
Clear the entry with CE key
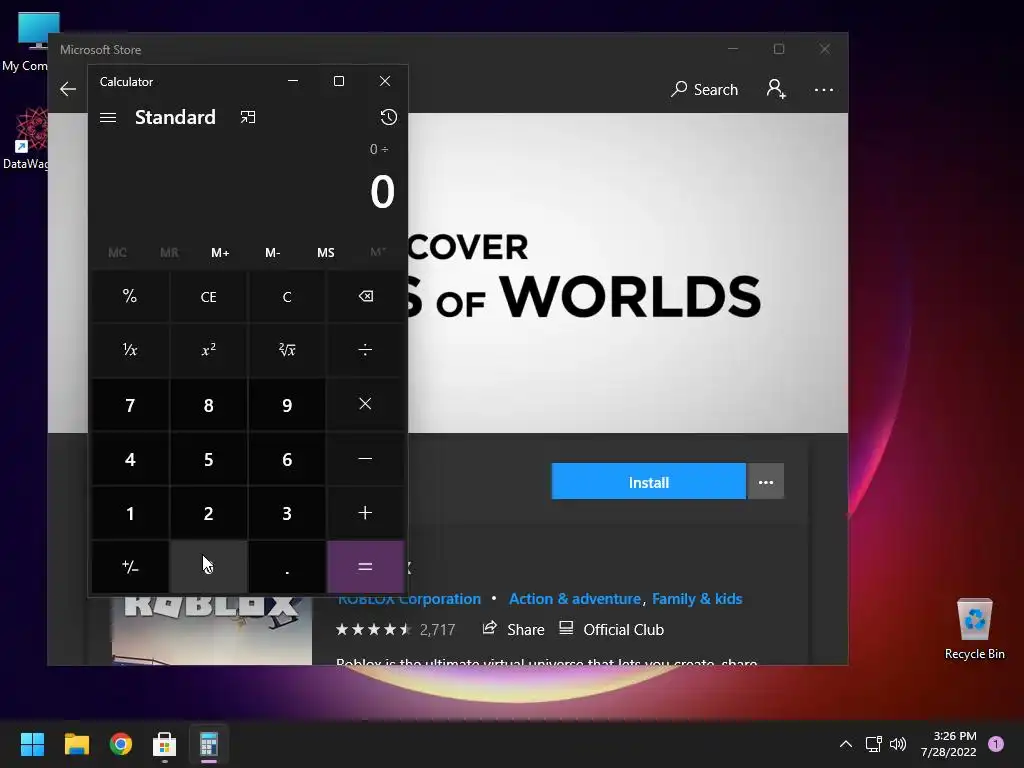[208, 296]
